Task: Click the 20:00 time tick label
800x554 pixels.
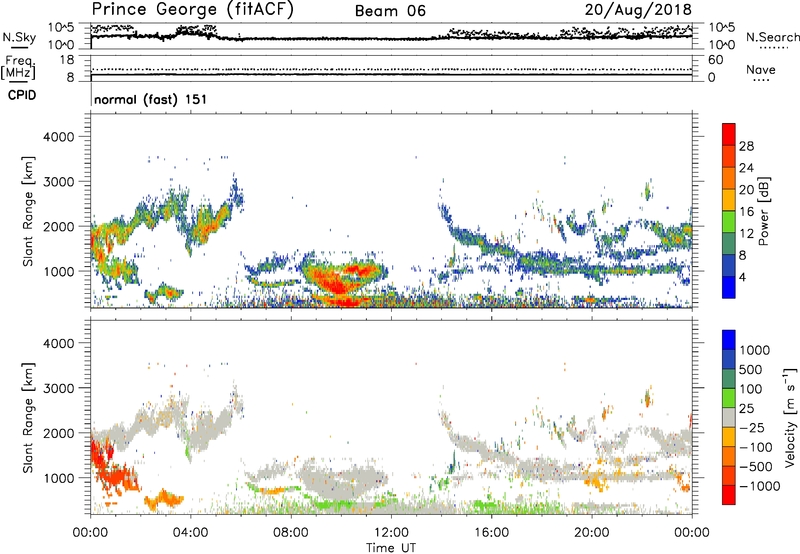Action: pyautogui.click(x=591, y=533)
